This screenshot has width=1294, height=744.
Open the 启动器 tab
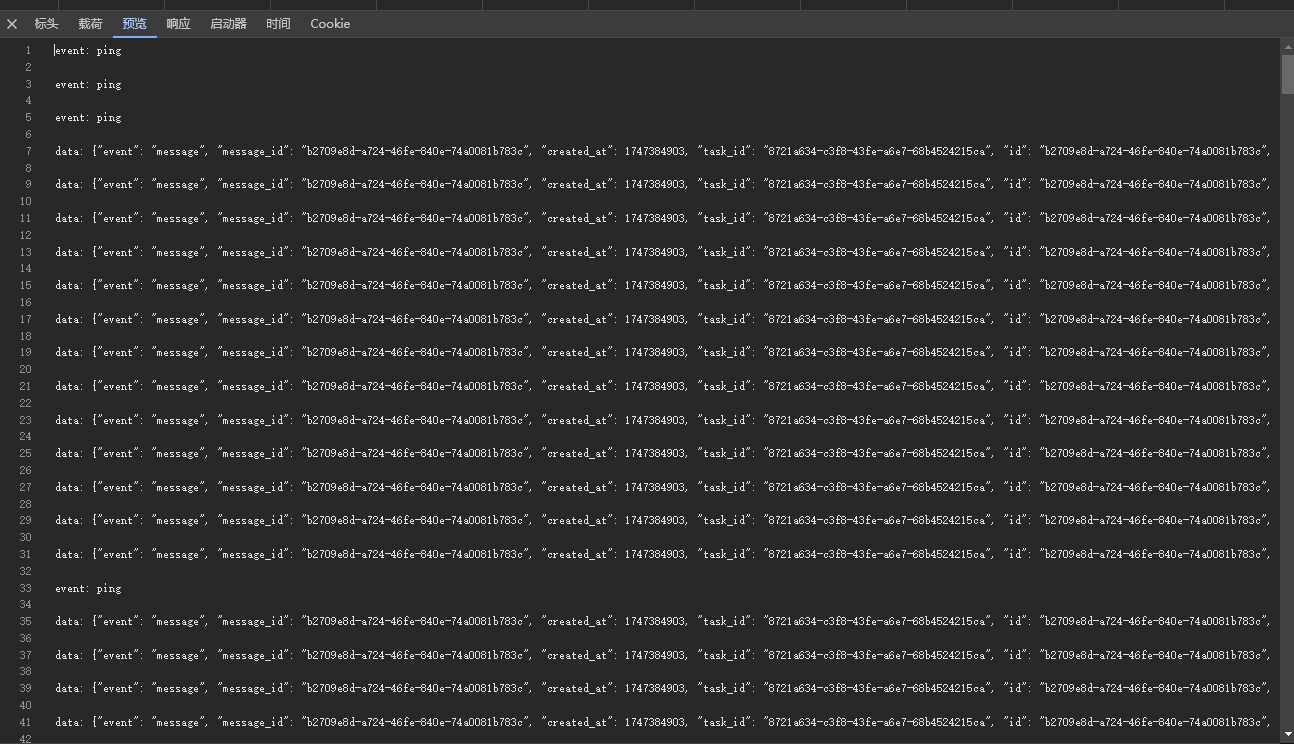tap(228, 24)
